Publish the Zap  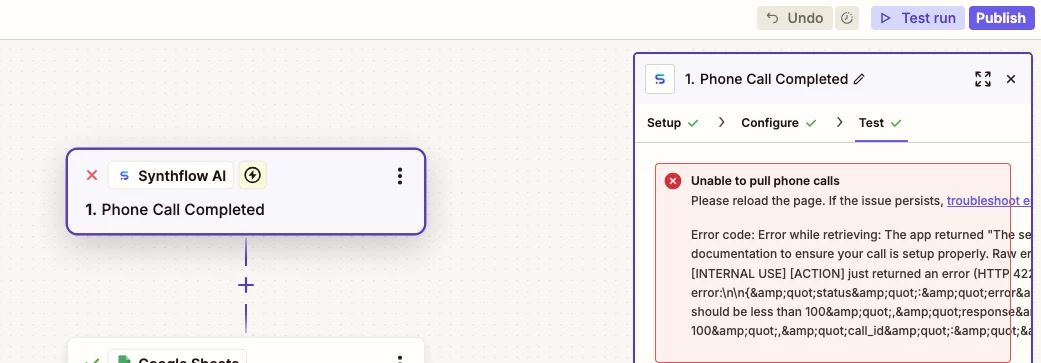coord(1001,19)
